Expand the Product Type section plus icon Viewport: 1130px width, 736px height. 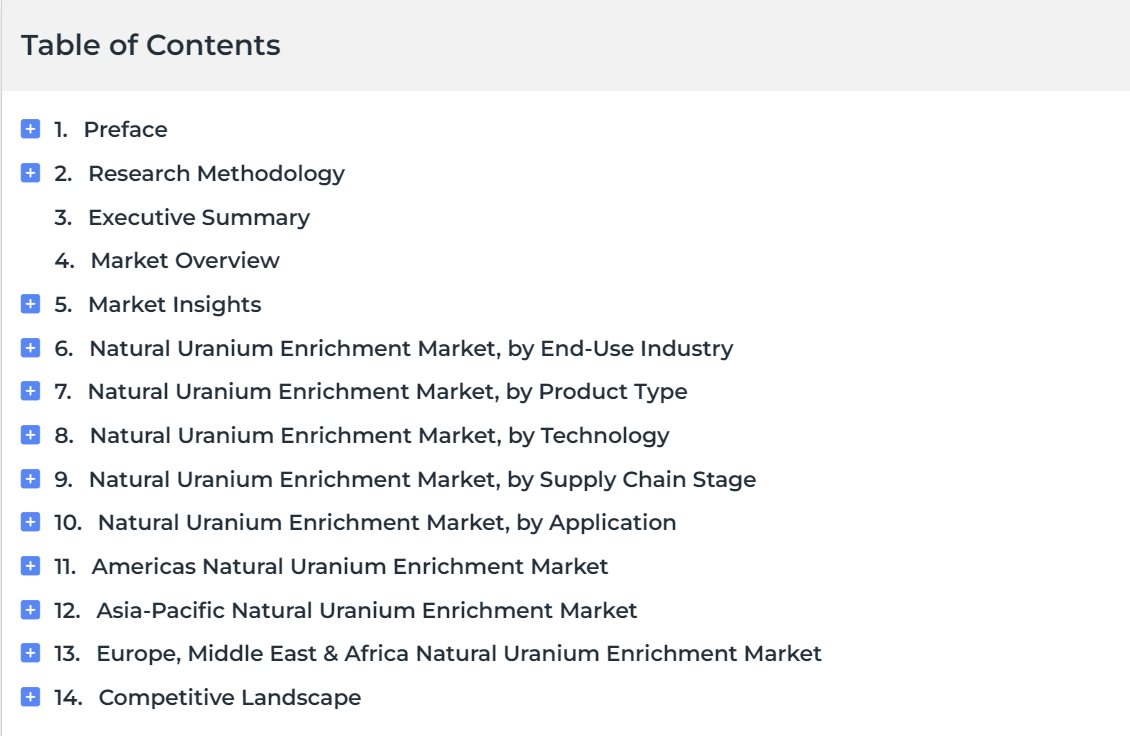coord(30,391)
